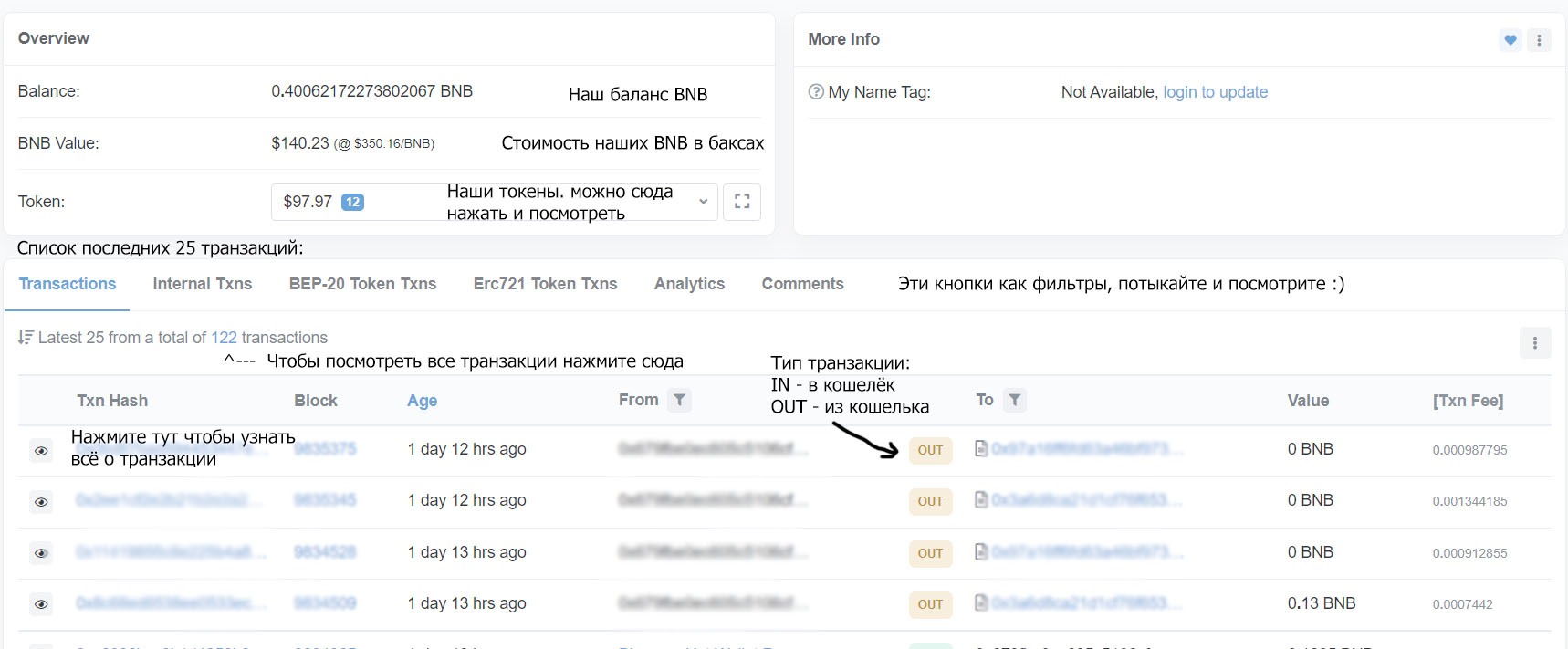Toggle the eye preview for the first transaction

coord(41,450)
